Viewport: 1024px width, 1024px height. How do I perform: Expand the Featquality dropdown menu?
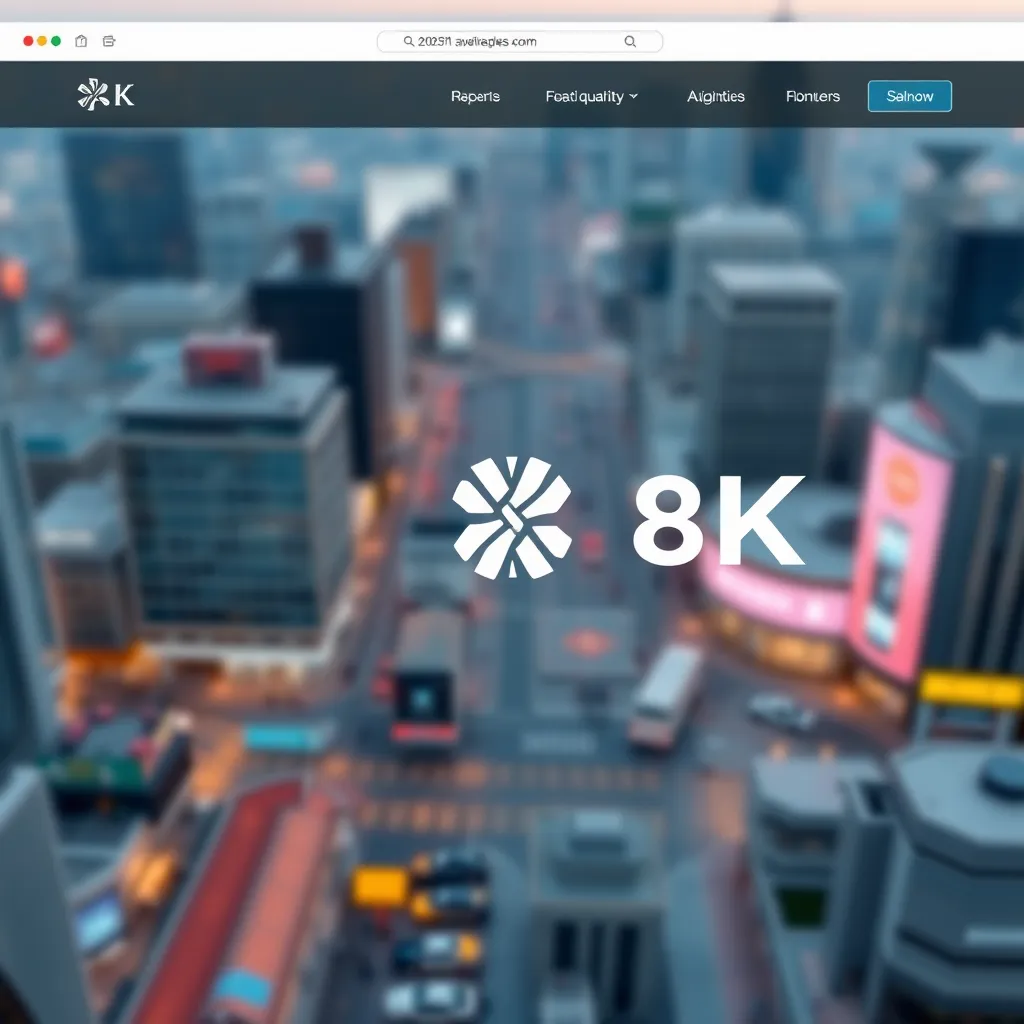point(585,96)
